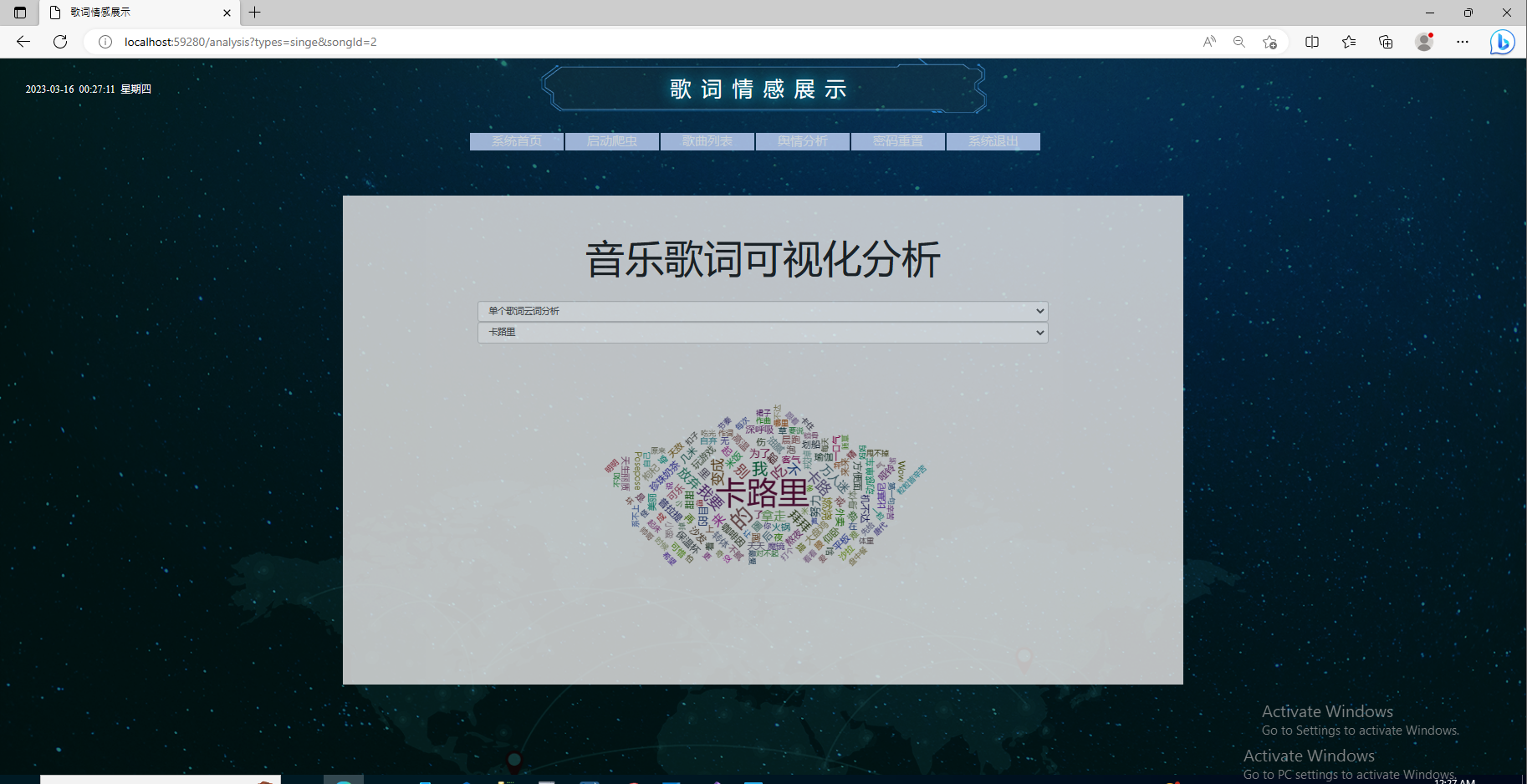The height and width of the screenshot is (784, 1527).
Task: Open the 系统首页 navigation item
Action: pyautogui.click(x=517, y=141)
